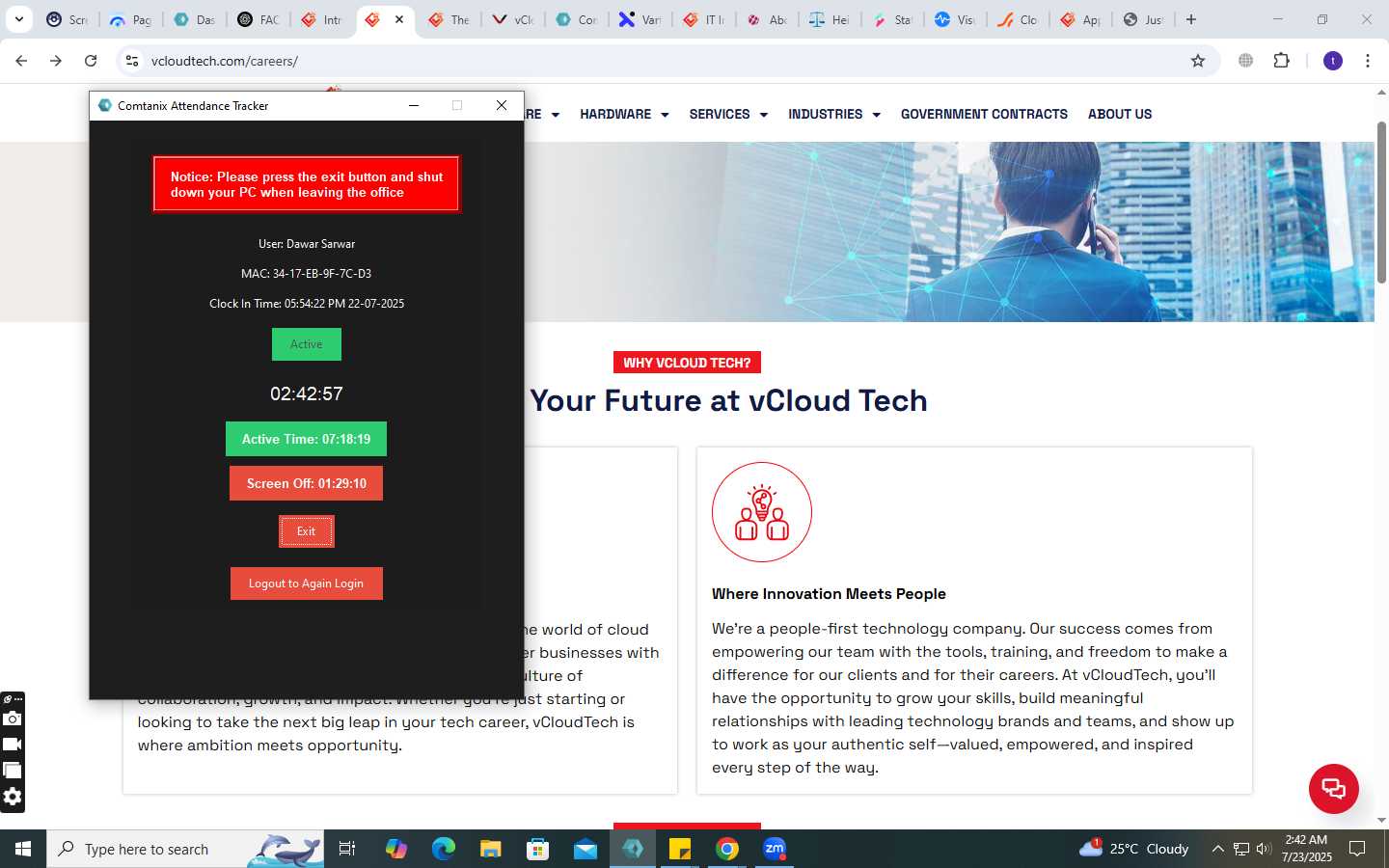Screen dimensions: 1389x868
Task: Click the globe icon beside the bookmark star
Action: [1246, 61]
